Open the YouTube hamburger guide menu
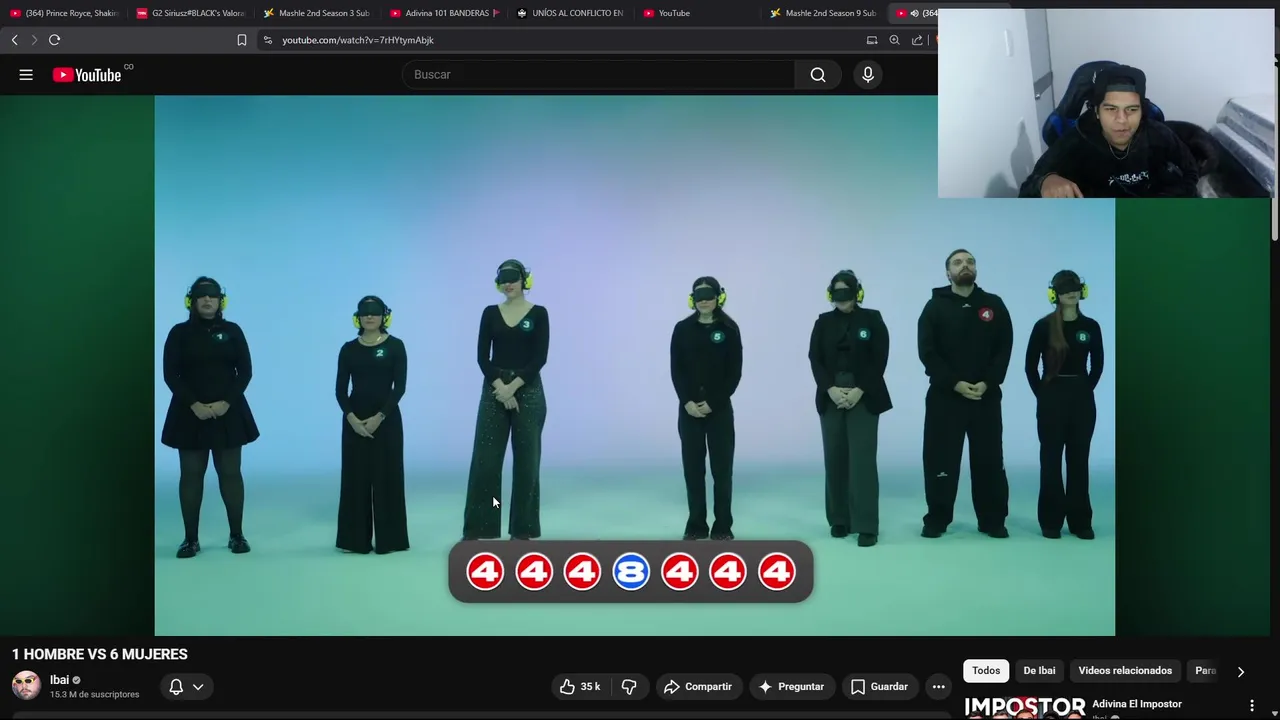Viewport: 1280px width, 720px height. pos(26,75)
